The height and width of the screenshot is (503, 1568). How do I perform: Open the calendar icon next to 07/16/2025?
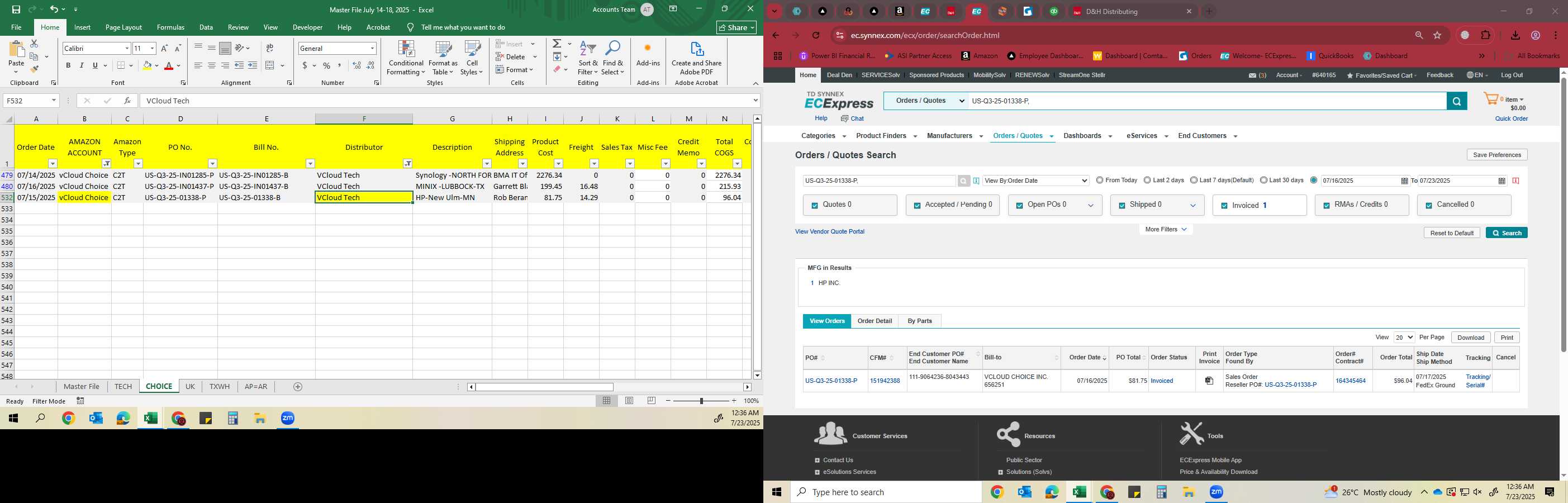pyautogui.click(x=1405, y=181)
